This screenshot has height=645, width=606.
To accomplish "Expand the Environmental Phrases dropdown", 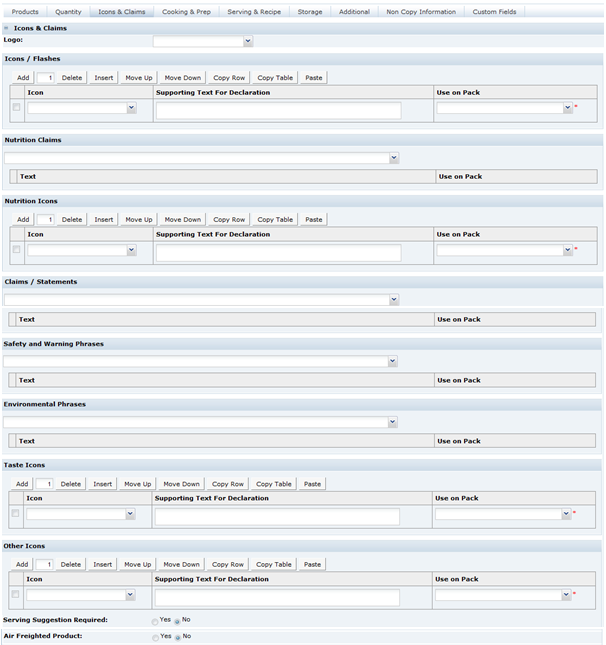I will tap(392, 422).
